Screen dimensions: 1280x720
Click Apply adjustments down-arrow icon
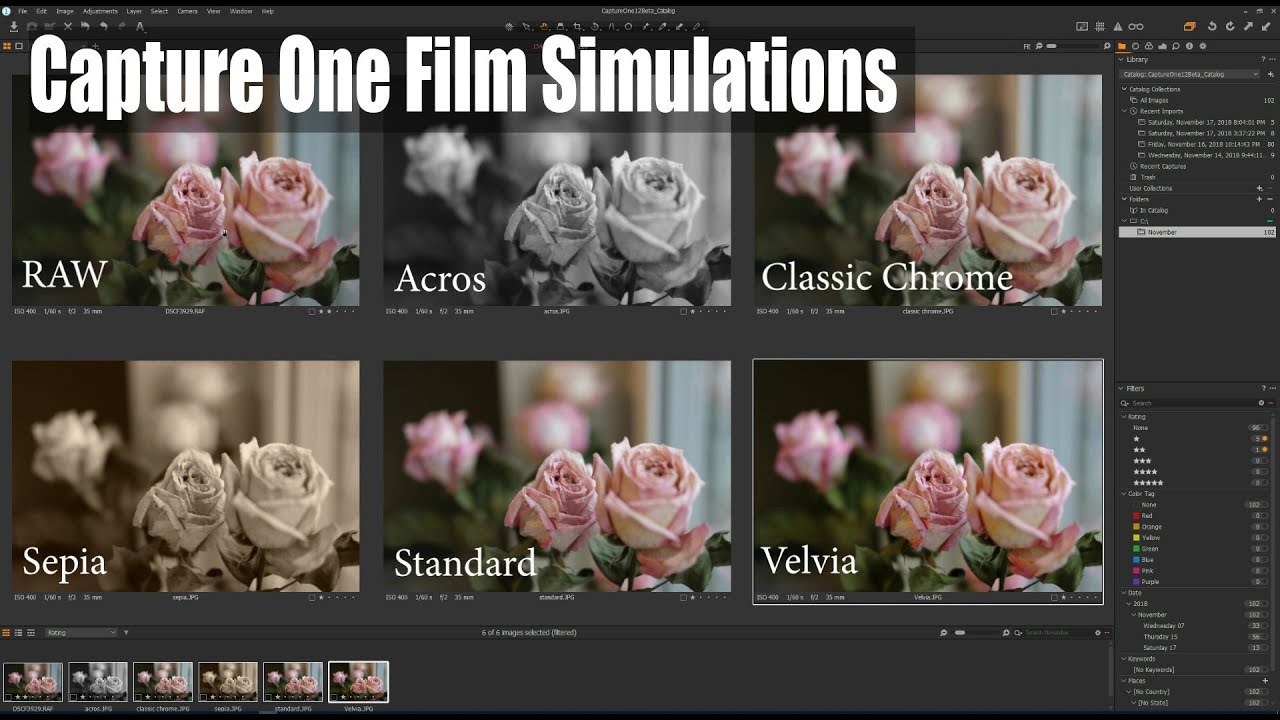(x=1266, y=26)
